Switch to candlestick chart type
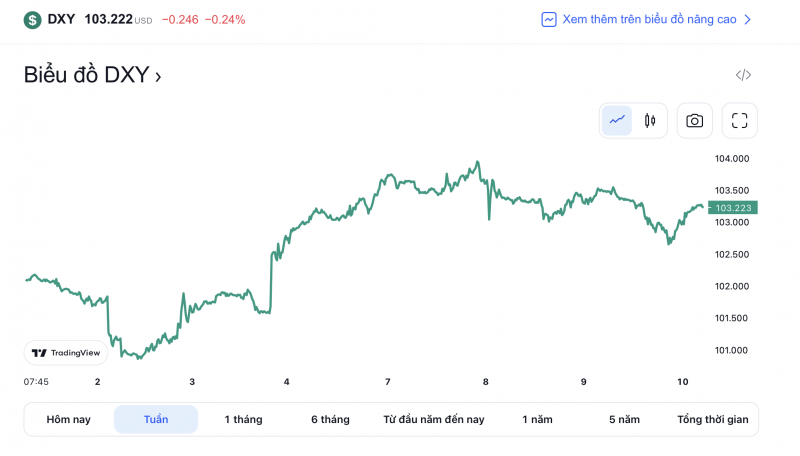The image size is (800, 456). point(650,121)
